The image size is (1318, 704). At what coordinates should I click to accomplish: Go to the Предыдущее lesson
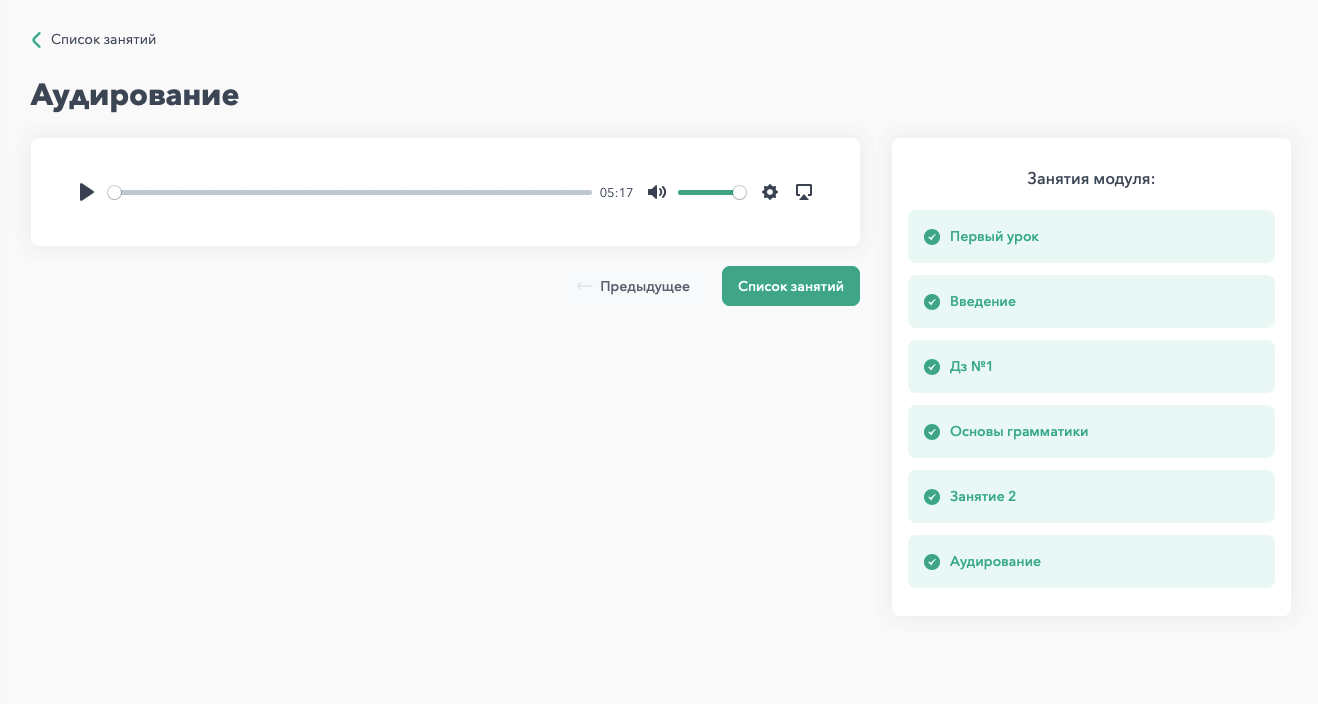pos(634,286)
